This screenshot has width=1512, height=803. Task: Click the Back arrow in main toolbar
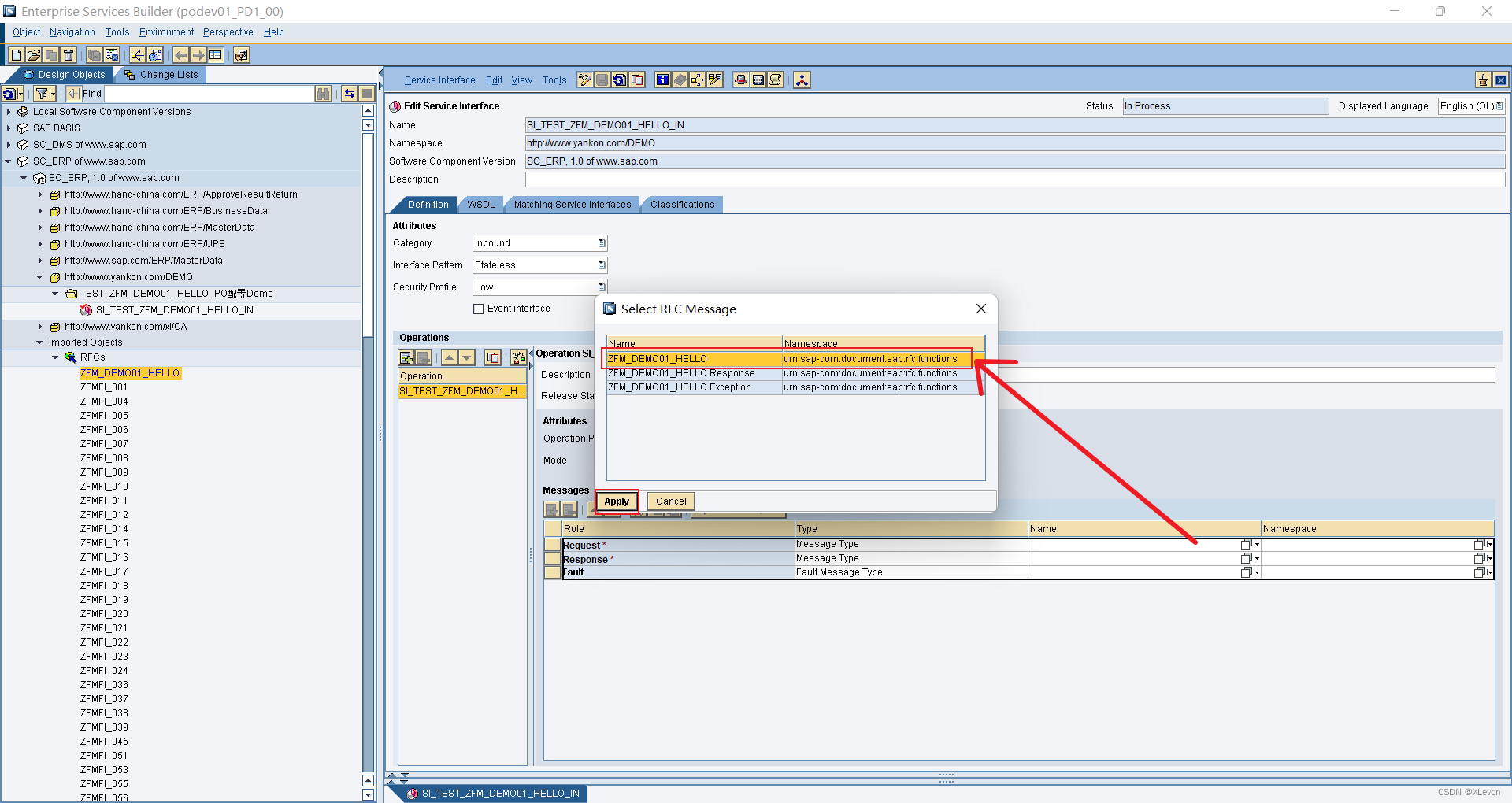point(181,55)
